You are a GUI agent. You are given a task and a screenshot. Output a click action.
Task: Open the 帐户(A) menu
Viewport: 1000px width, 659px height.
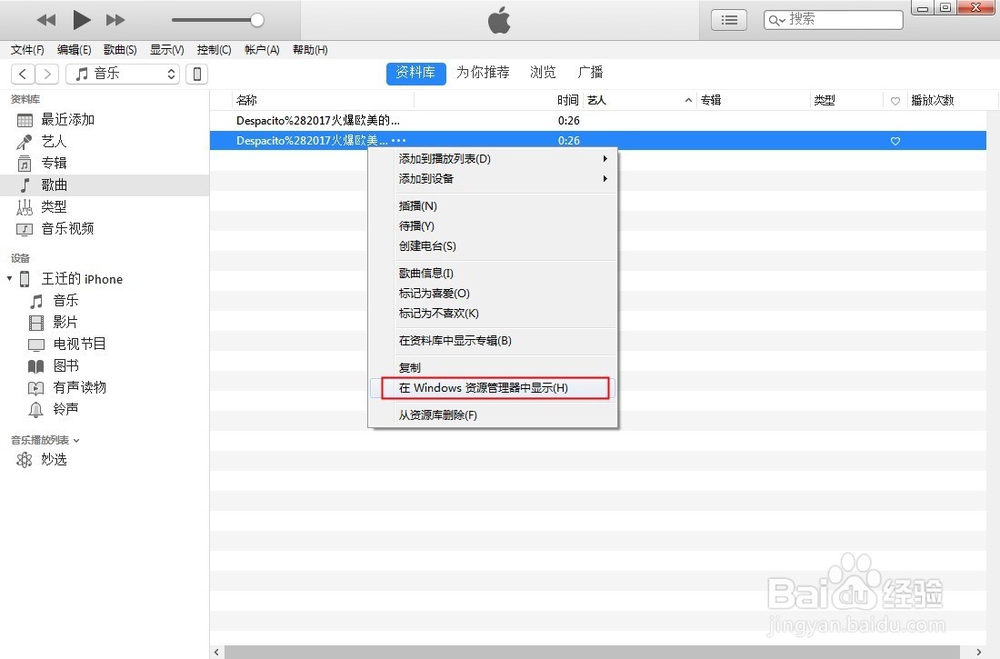(x=262, y=50)
